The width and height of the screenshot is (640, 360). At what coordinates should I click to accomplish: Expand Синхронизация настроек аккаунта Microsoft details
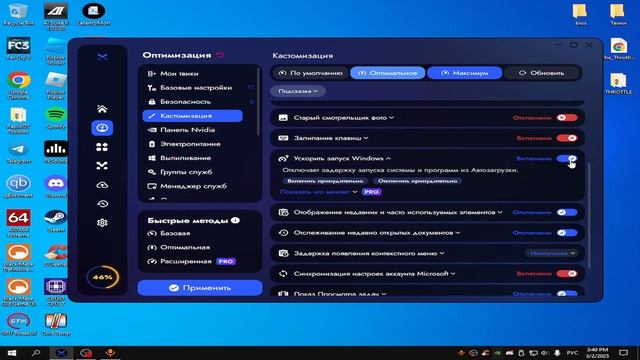point(453,273)
